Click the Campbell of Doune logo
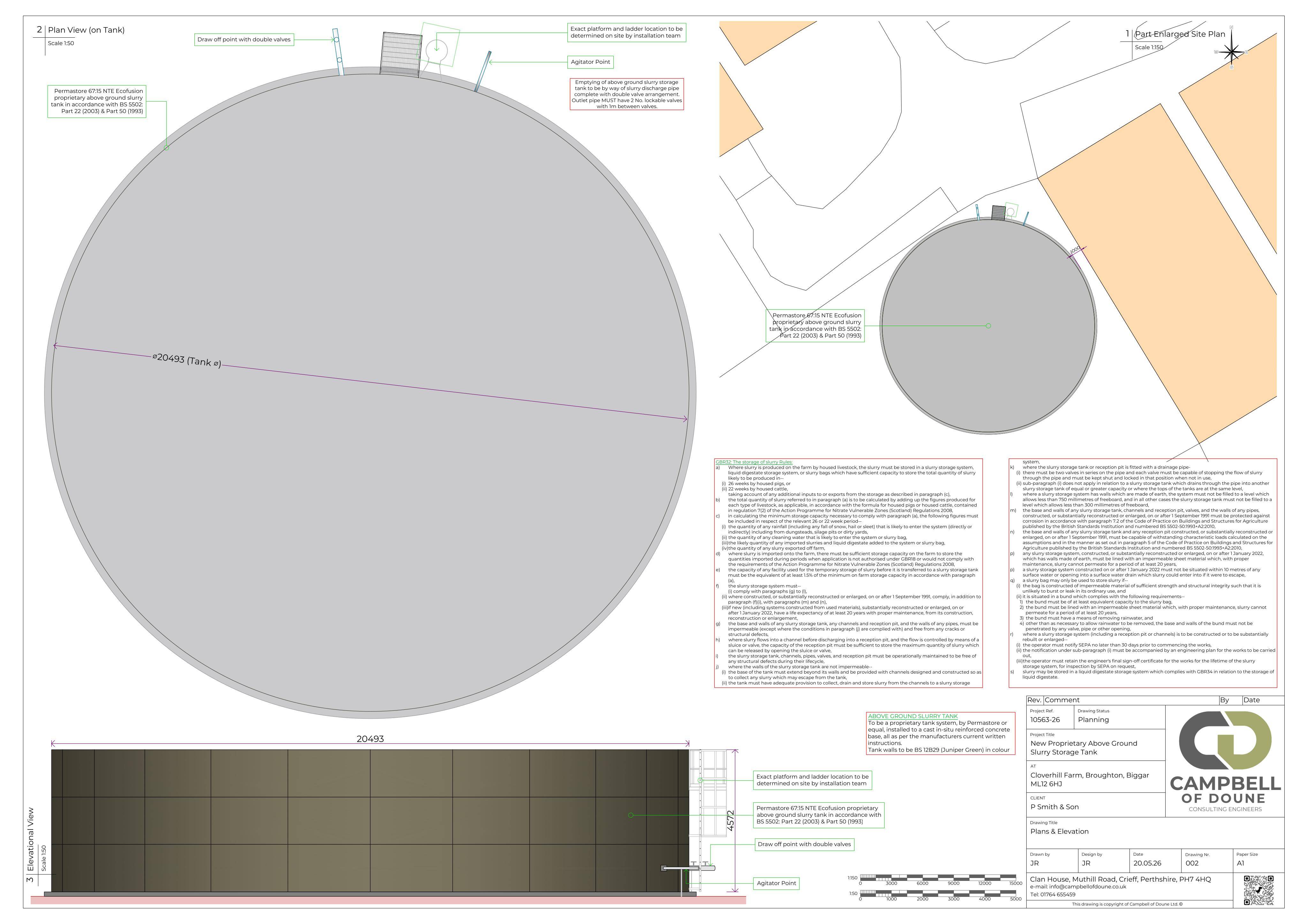1308x924 pixels. point(1225,761)
